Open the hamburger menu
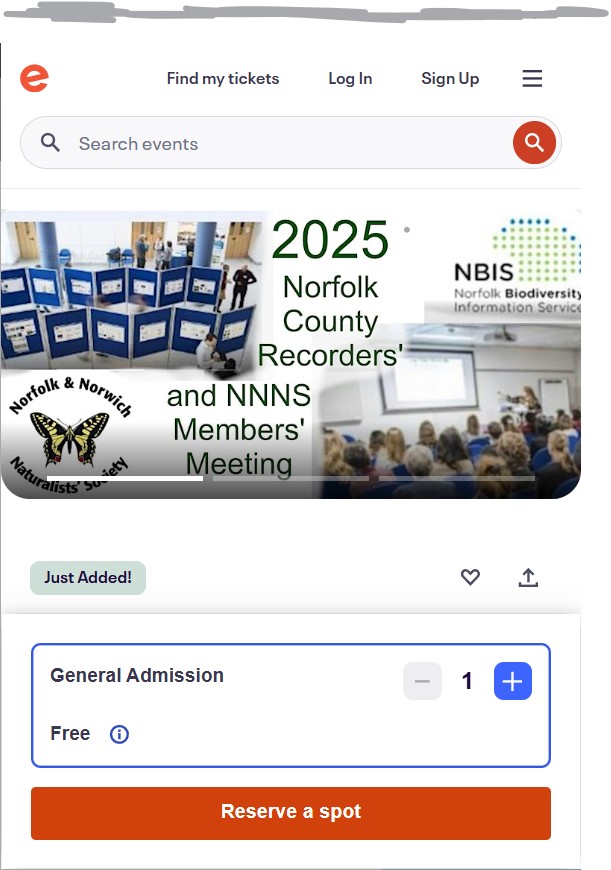The width and height of the screenshot is (611, 870). 532,78
